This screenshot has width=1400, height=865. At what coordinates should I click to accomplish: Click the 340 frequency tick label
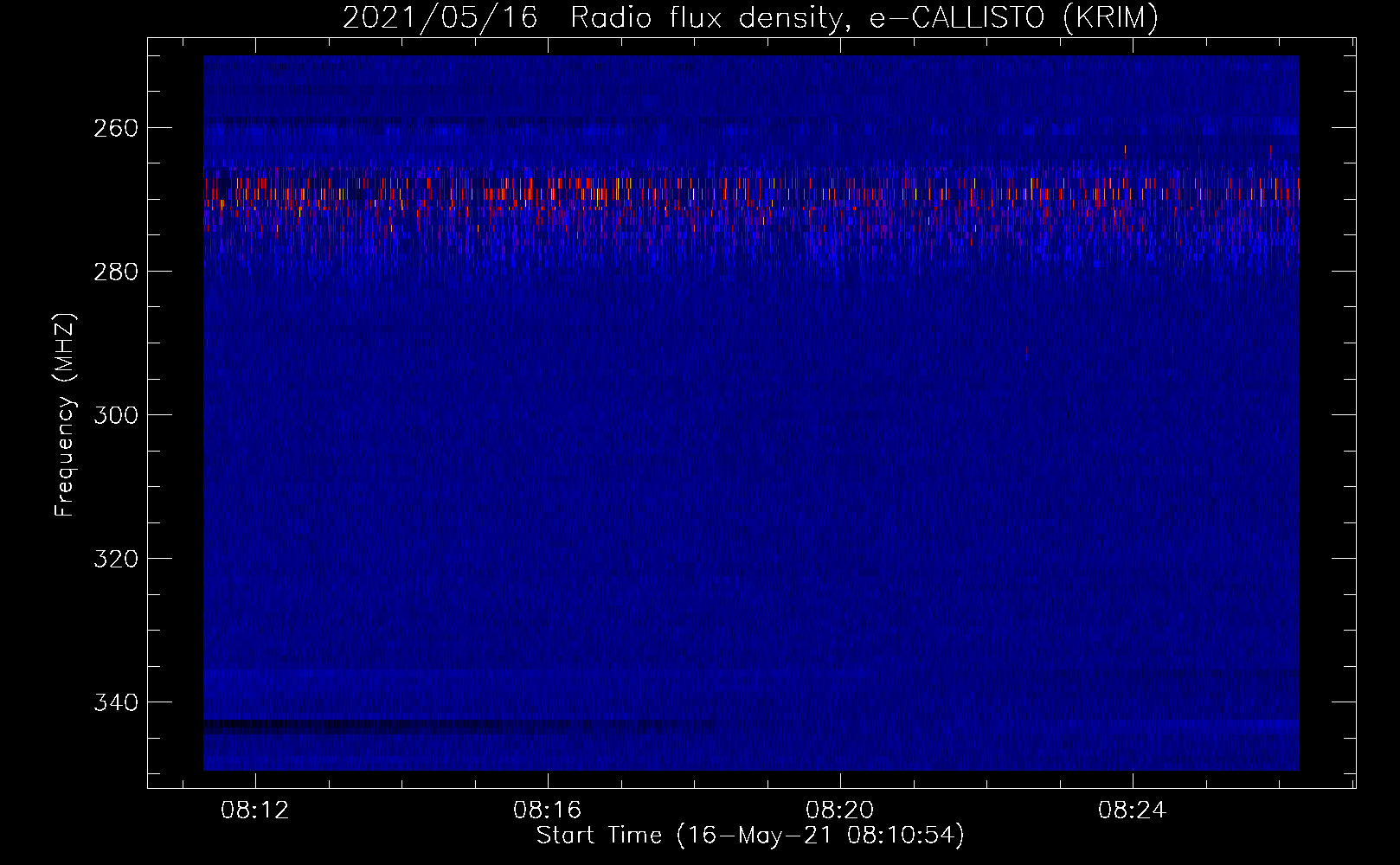pos(116,702)
